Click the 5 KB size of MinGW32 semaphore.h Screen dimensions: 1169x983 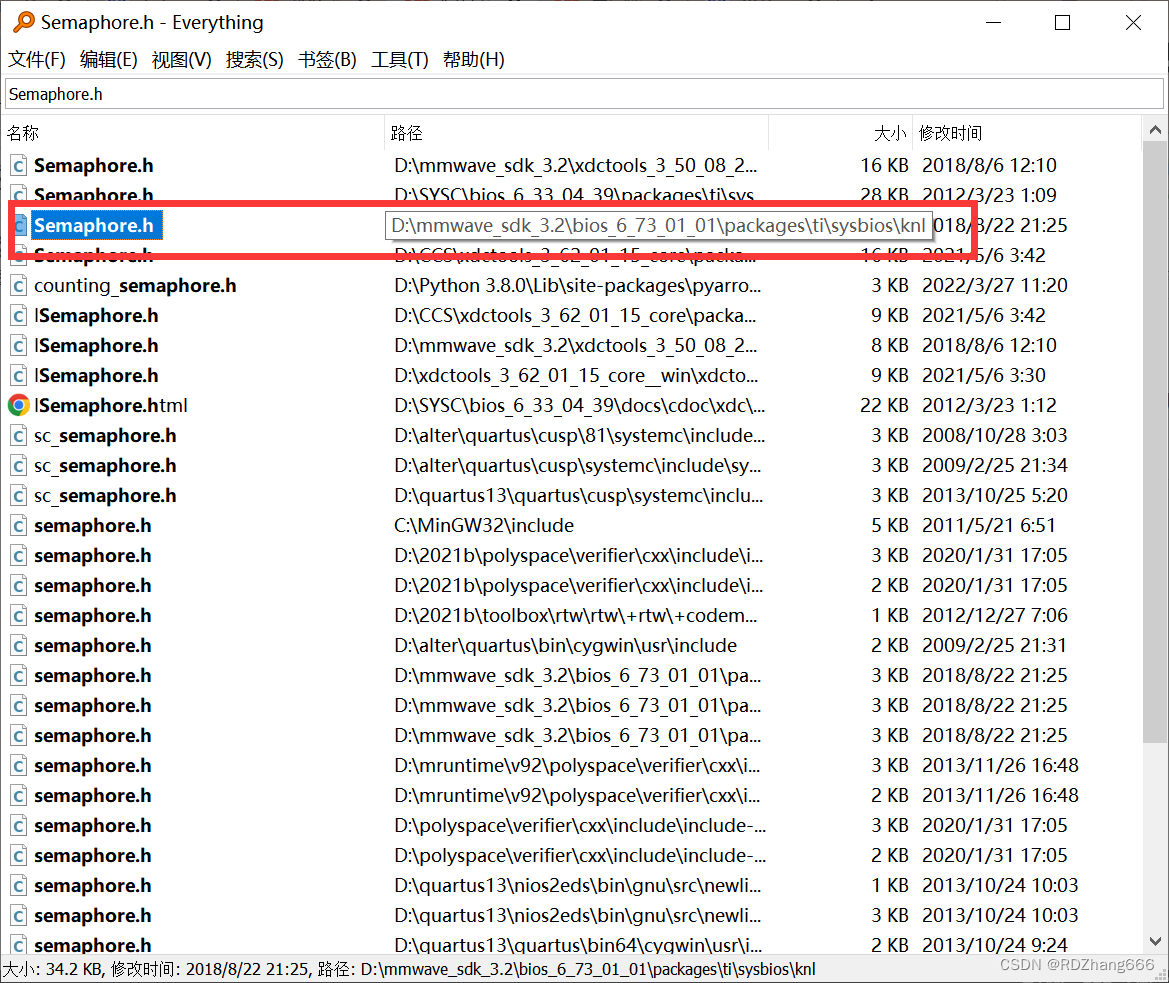coord(890,525)
